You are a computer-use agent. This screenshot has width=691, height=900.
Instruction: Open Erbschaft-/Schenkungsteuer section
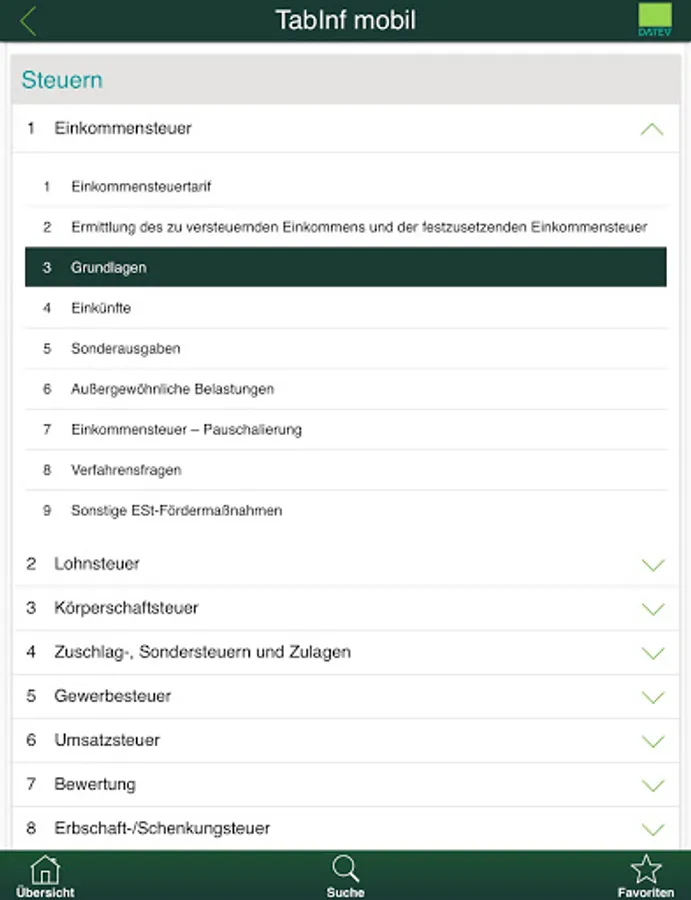tap(652, 828)
